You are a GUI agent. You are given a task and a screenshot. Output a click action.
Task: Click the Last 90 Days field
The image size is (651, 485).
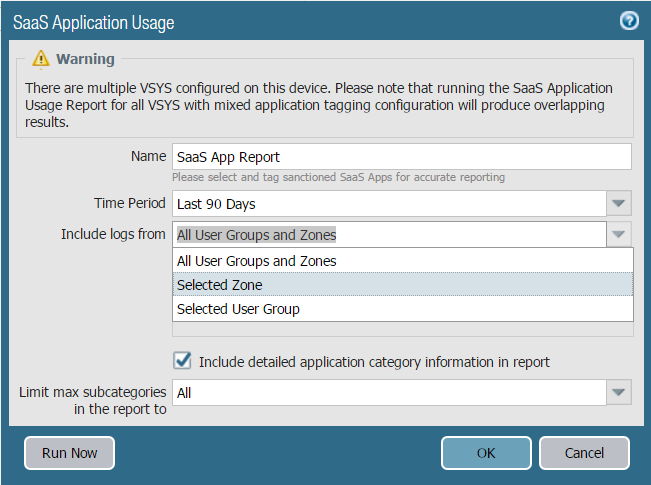point(389,204)
